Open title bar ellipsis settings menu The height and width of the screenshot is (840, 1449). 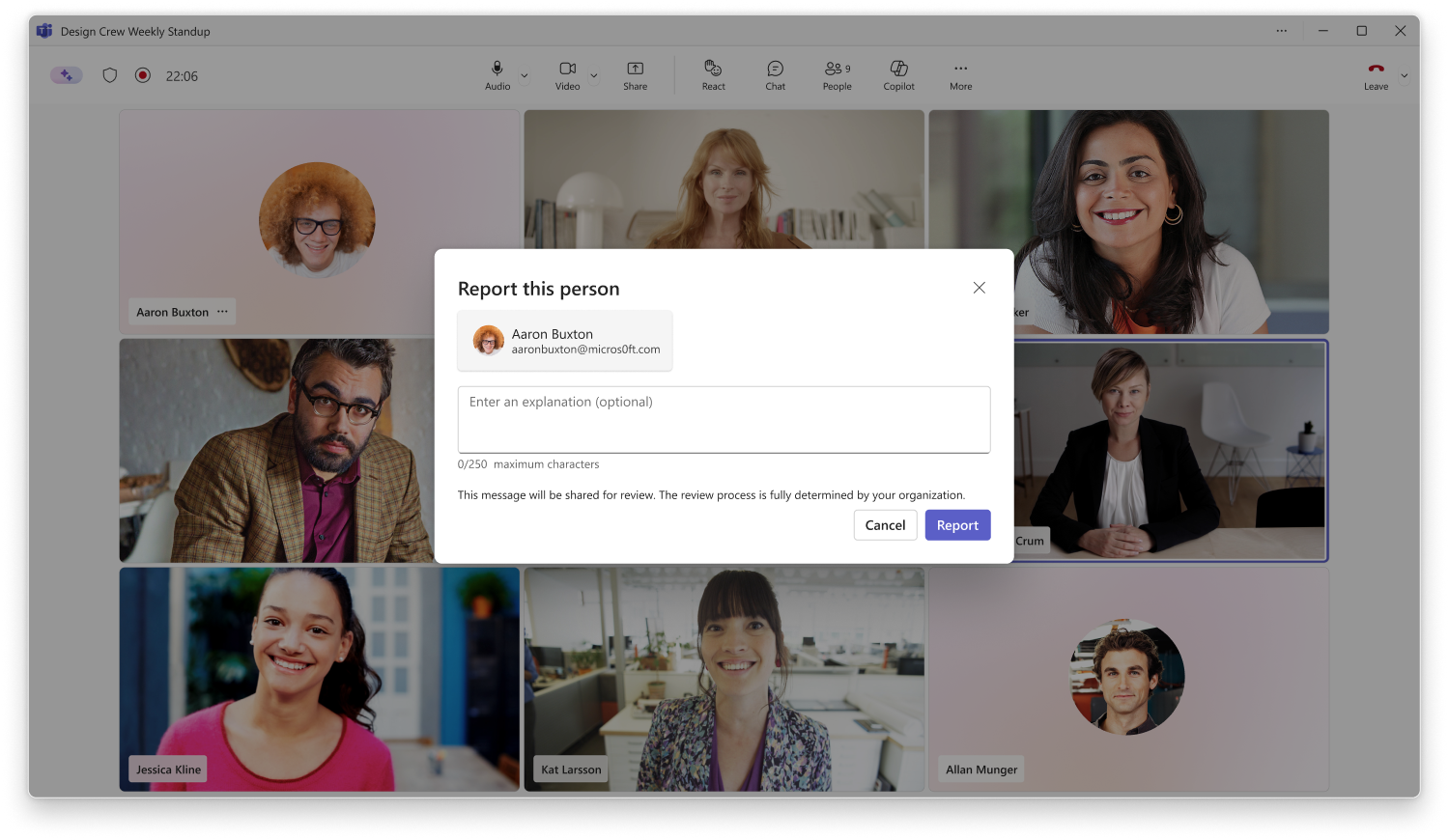(x=1282, y=31)
